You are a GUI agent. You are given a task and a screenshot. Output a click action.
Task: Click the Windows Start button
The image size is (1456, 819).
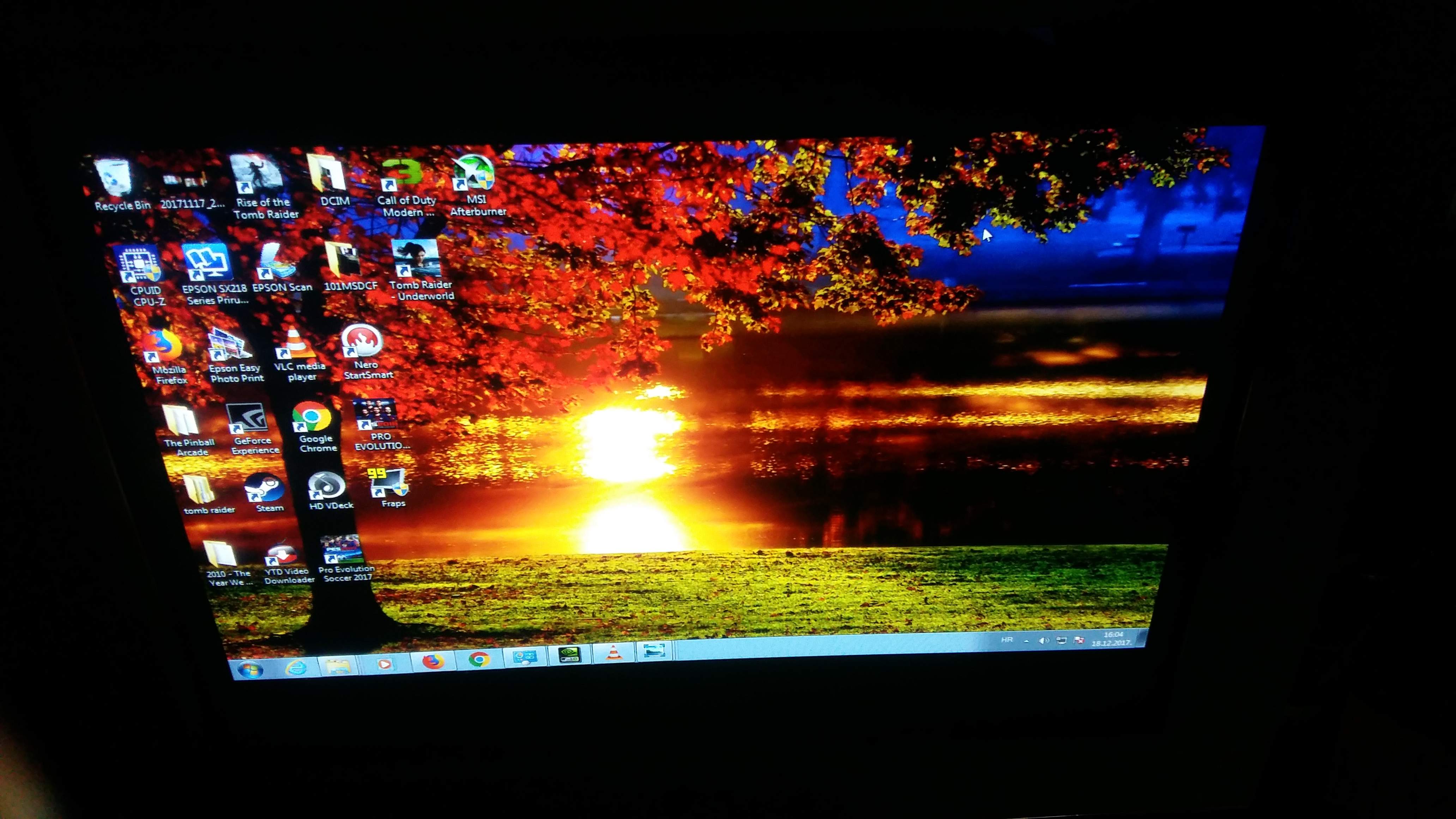pos(250,670)
